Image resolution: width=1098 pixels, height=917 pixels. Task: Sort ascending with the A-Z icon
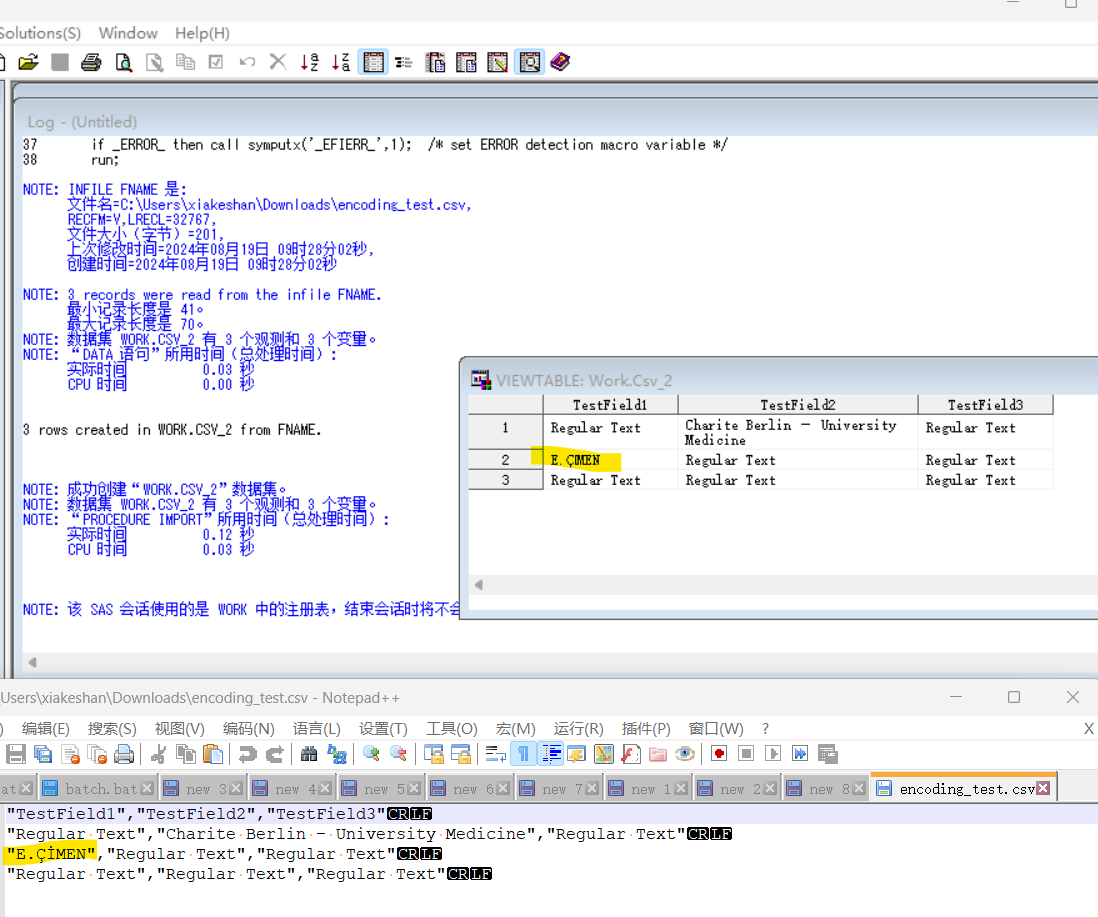[x=310, y=62]
